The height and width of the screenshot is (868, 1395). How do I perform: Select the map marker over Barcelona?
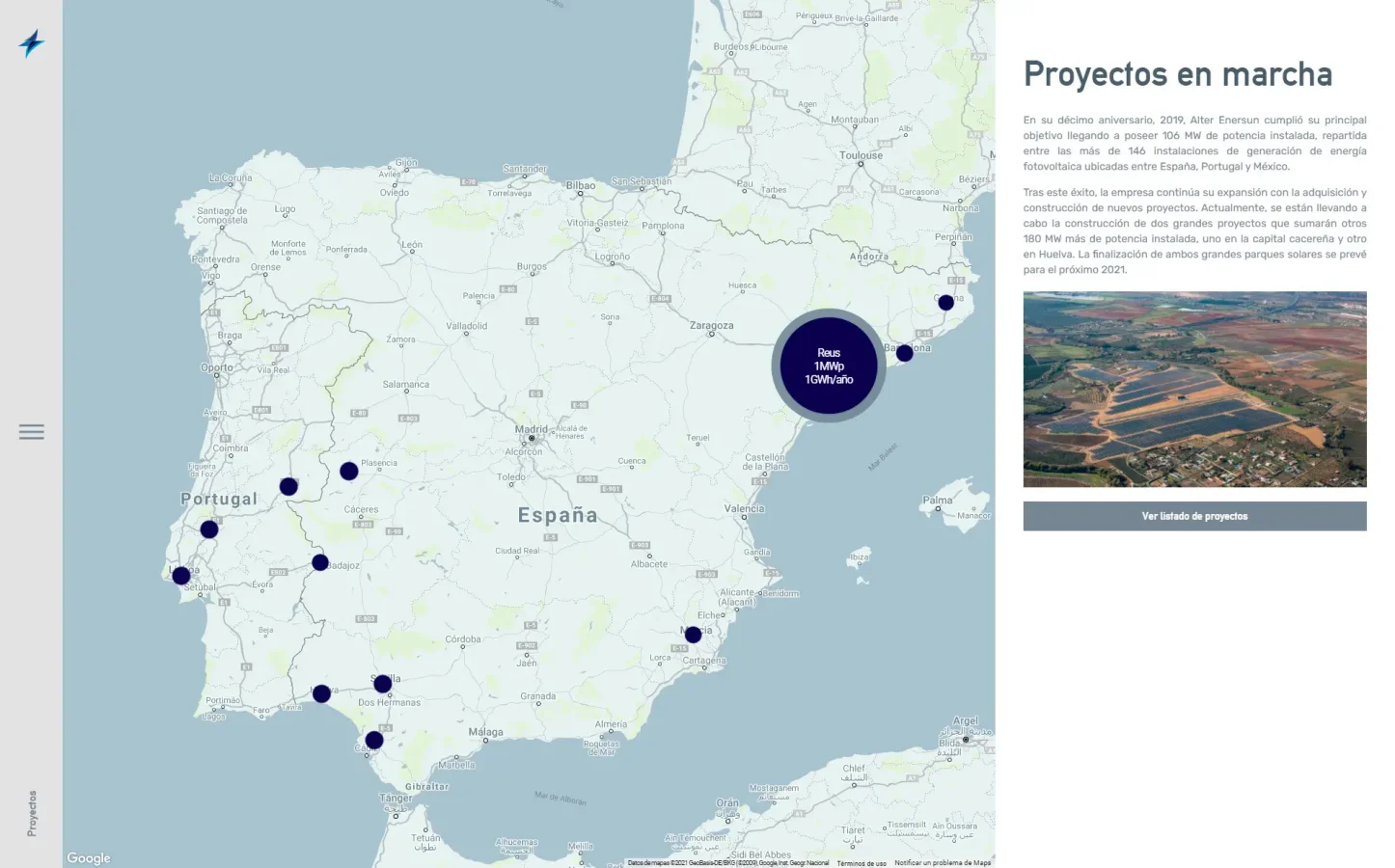point(904,353)
